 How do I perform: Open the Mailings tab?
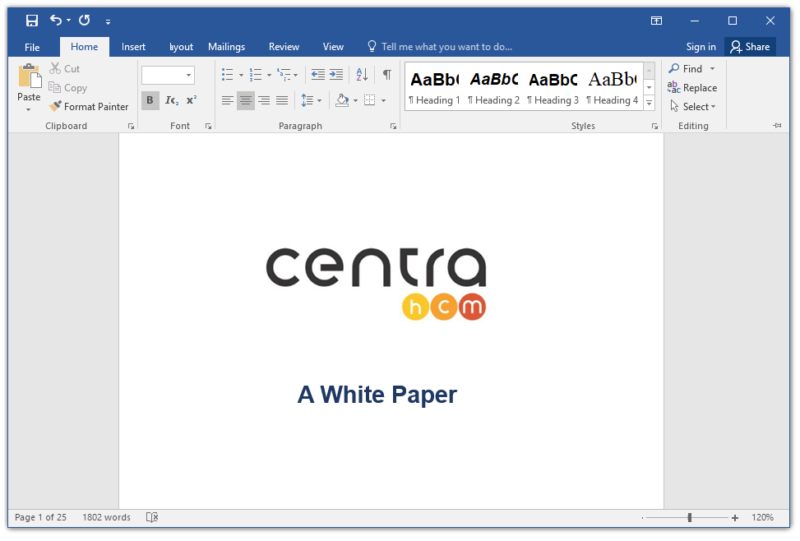pos(226,46)
